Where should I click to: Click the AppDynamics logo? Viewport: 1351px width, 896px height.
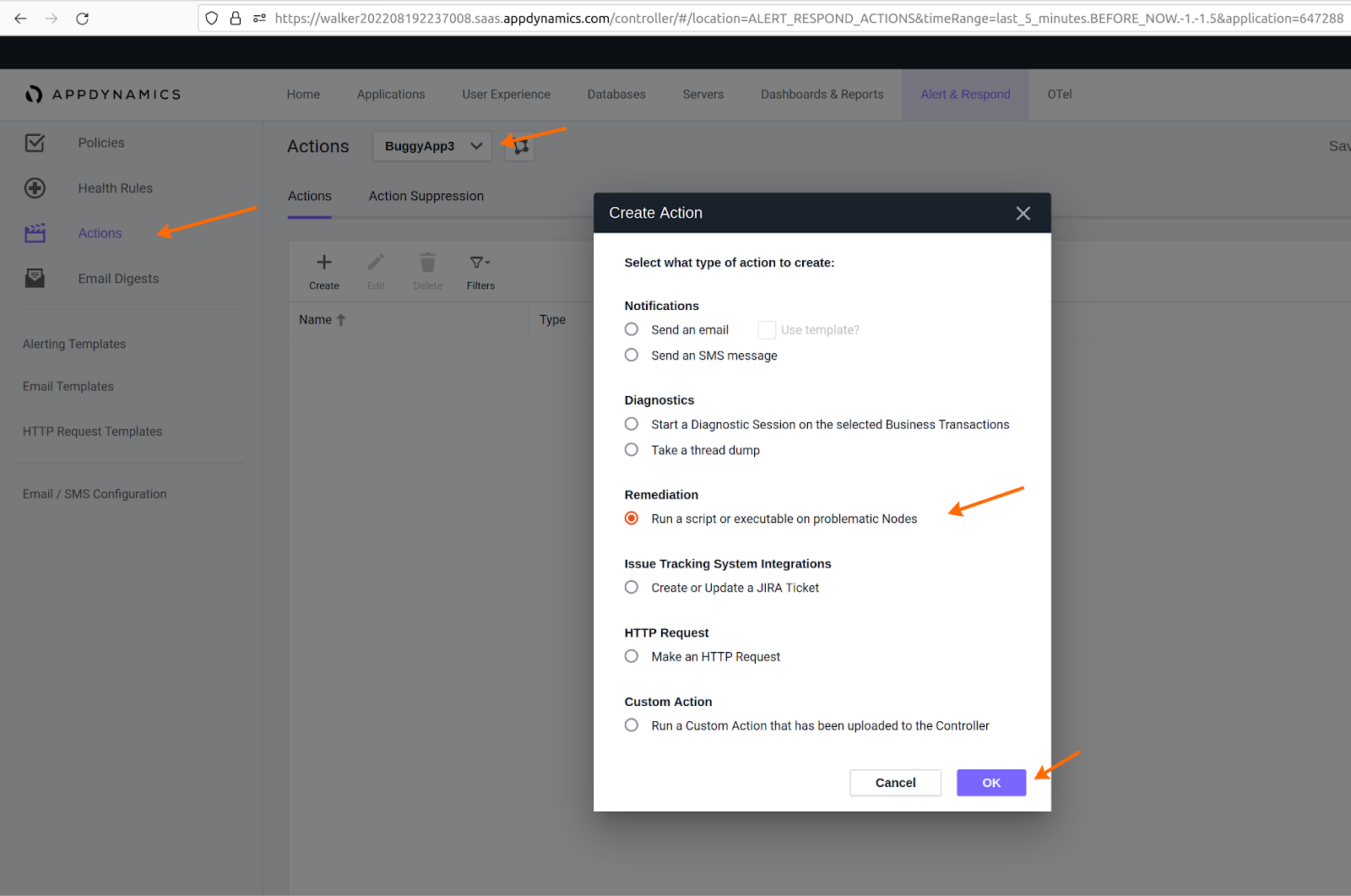pyautogui.click(x=103, y=95)
